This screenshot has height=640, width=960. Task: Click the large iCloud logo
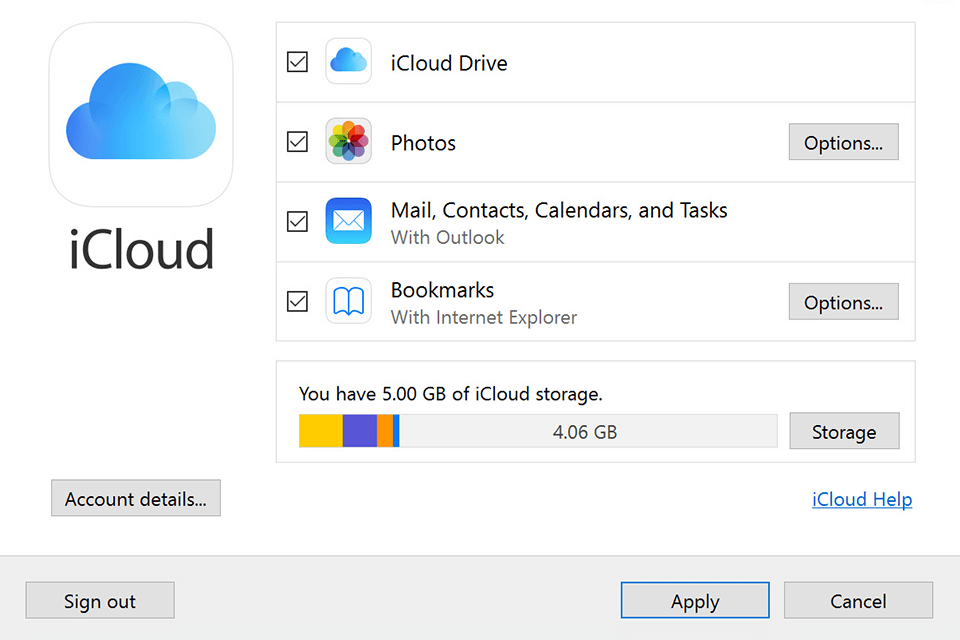(141, 114)
